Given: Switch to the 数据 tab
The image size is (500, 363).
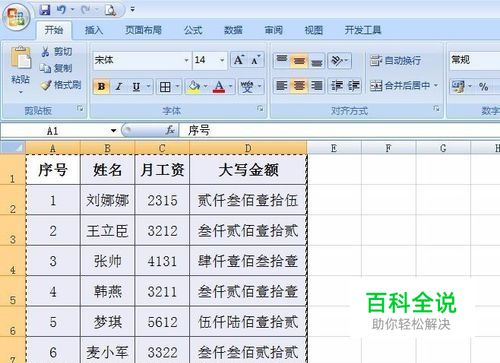Looking at the screenshot, I should point(233,30).
